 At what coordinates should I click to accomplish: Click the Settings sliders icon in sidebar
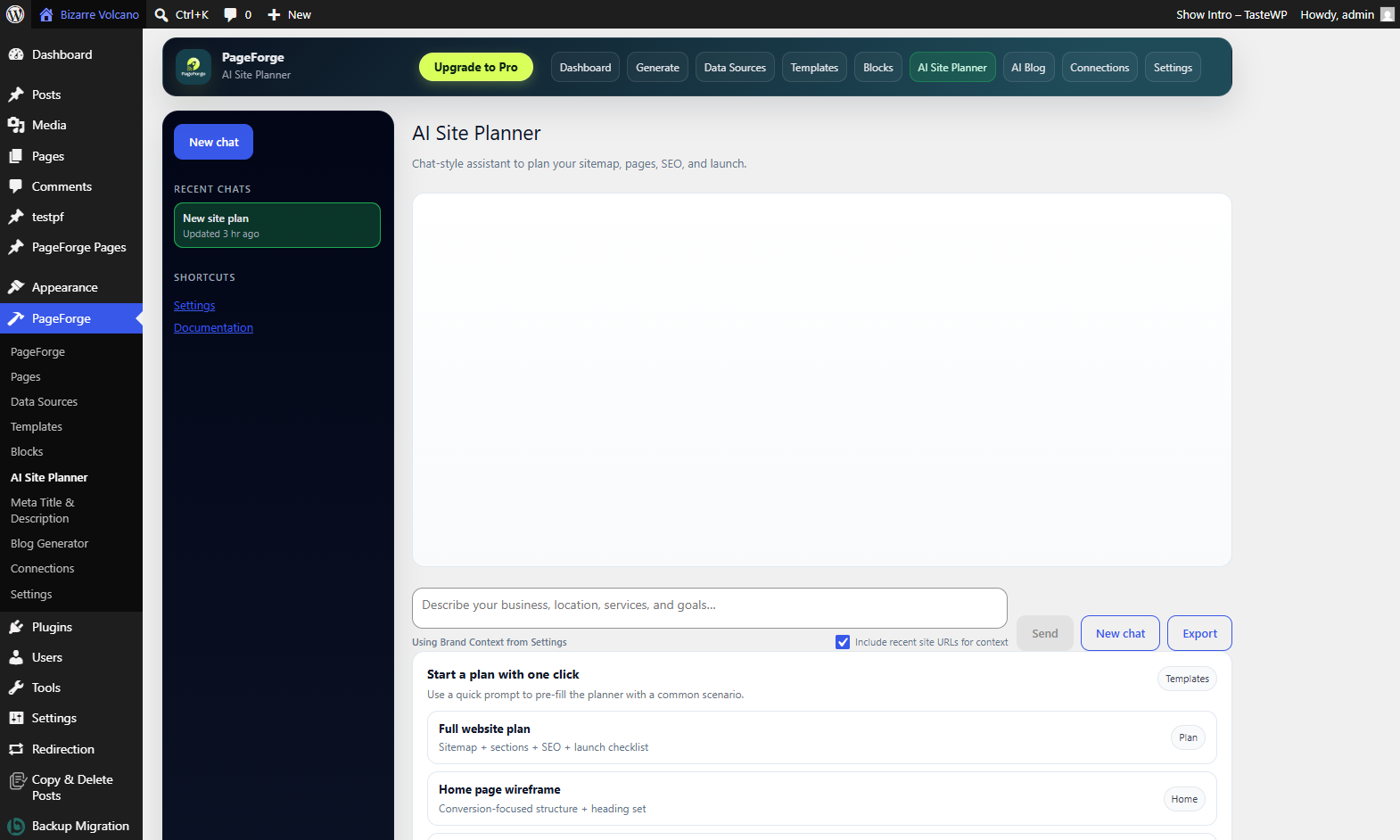(16, 718)
